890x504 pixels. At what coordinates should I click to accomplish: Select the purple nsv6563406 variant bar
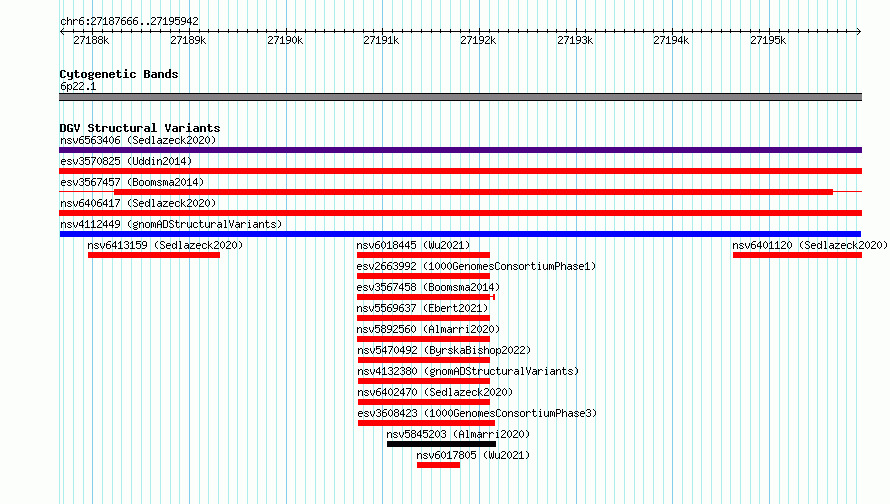[460, 150]
